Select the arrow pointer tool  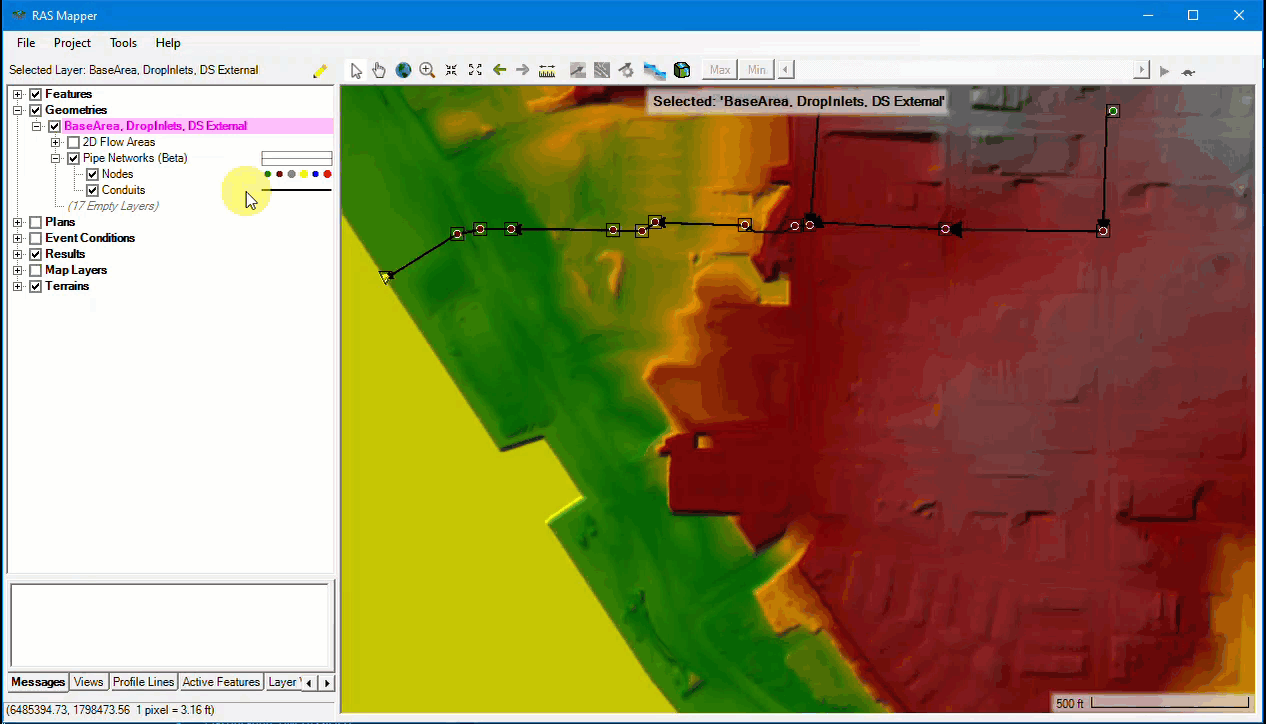pos(356,70)
